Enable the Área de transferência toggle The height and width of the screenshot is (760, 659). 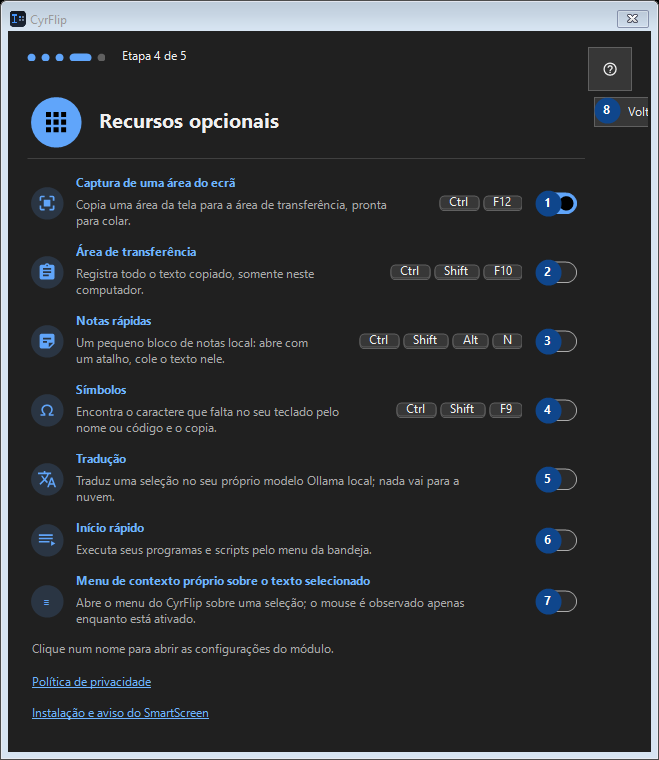tap(556, 272)
